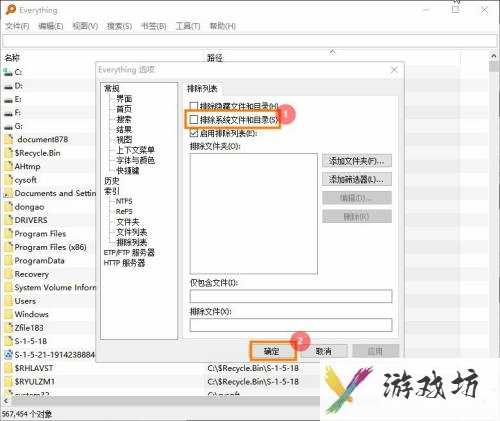Select 结果 in options tree
The width and height of the screenshot is (500, 421).
pyautogui.click(x=124, y=129)
